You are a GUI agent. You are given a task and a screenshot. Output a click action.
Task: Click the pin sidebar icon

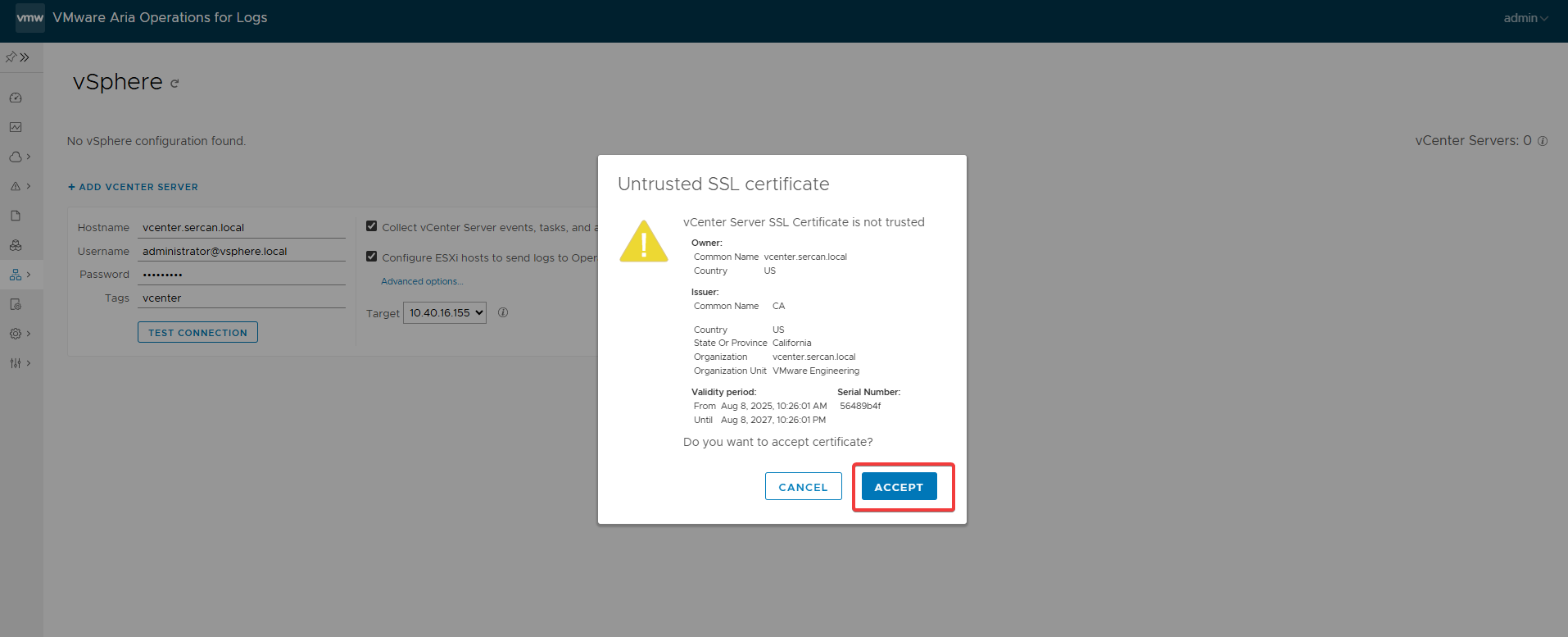(x=11, y=57)
